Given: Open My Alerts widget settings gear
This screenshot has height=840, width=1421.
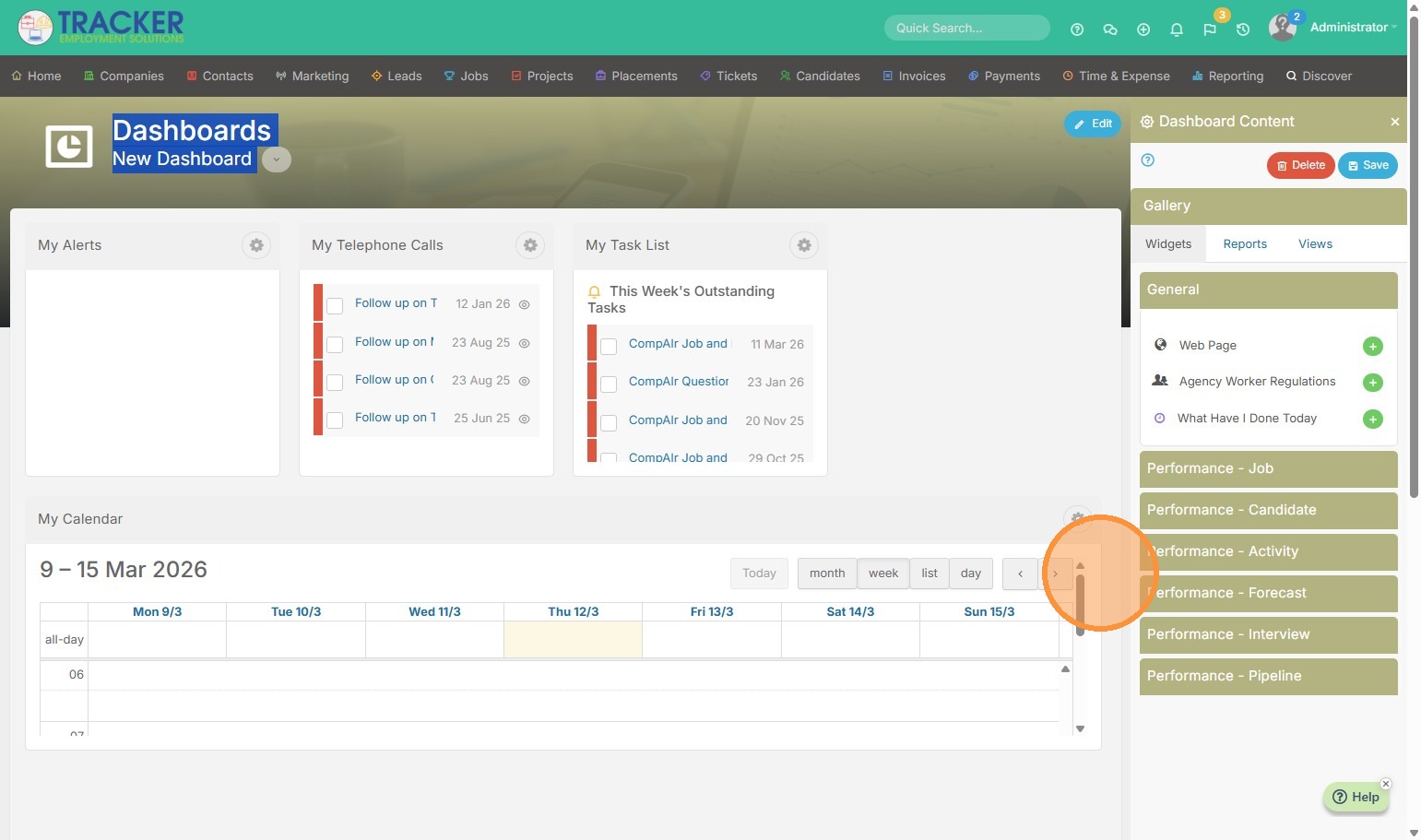Looking at the screenshot, I should coord(256,245).
